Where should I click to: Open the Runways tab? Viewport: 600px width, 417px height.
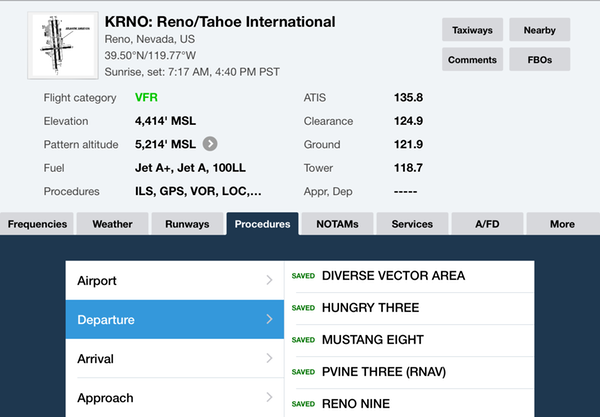187,224
